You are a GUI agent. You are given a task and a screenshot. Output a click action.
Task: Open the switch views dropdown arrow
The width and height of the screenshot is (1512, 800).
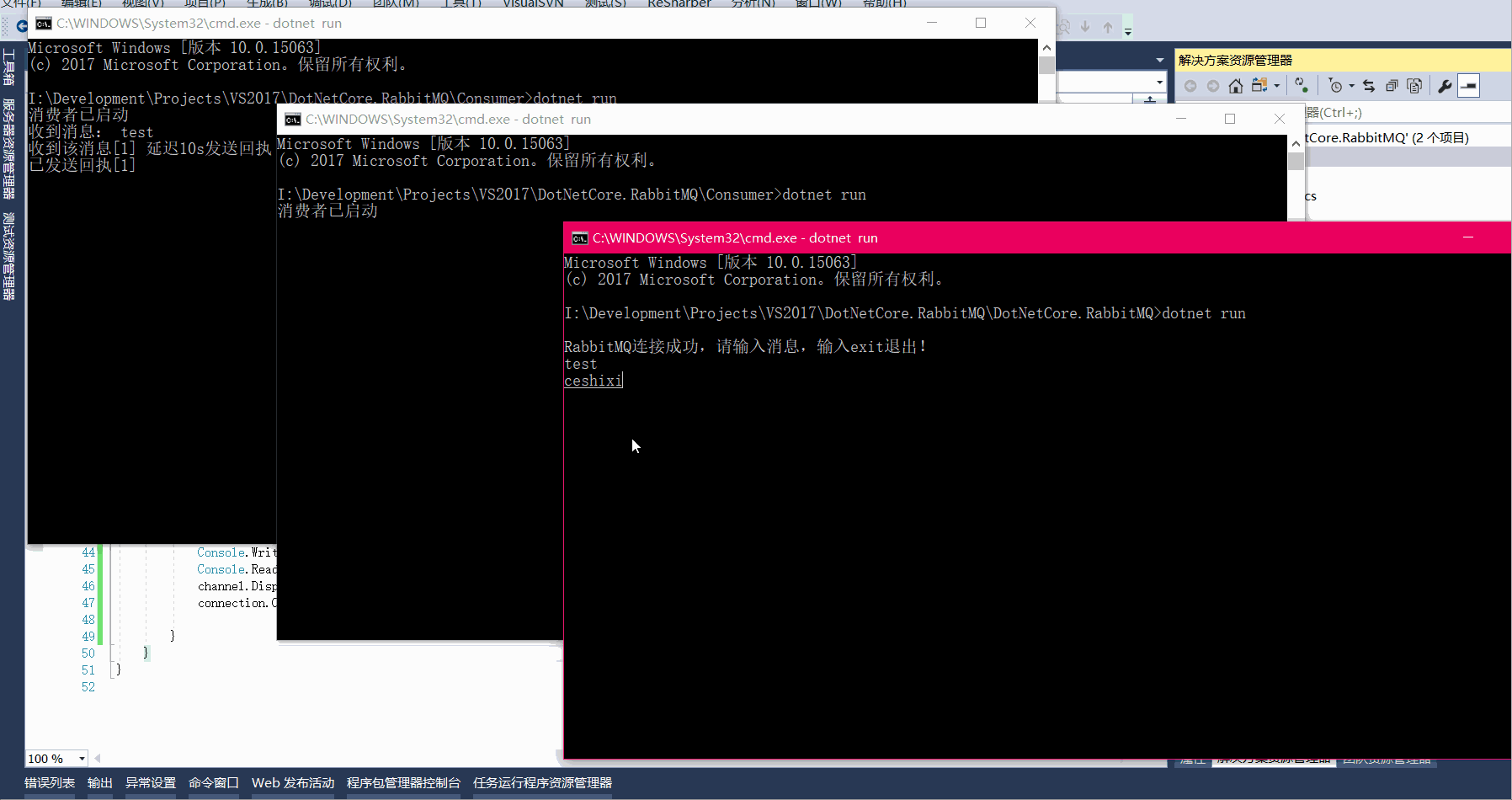point(1277,86)
